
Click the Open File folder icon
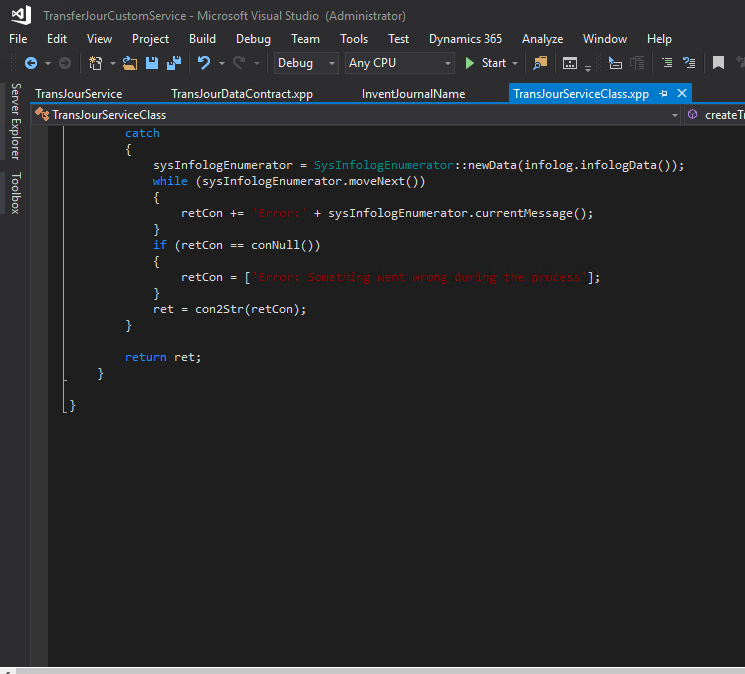(130, 63)
